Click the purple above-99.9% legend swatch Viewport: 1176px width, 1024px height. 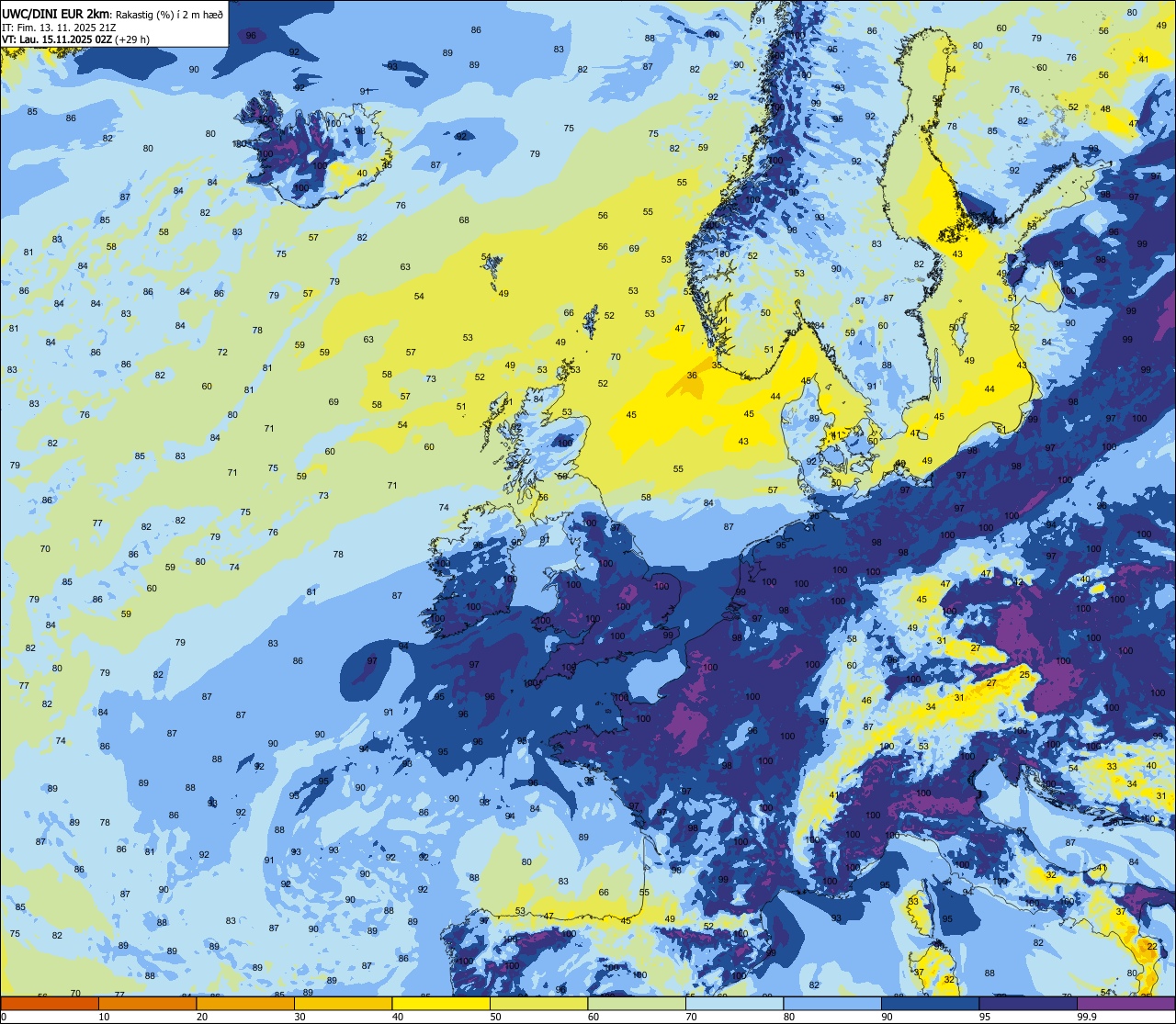click(1125, 1003)
